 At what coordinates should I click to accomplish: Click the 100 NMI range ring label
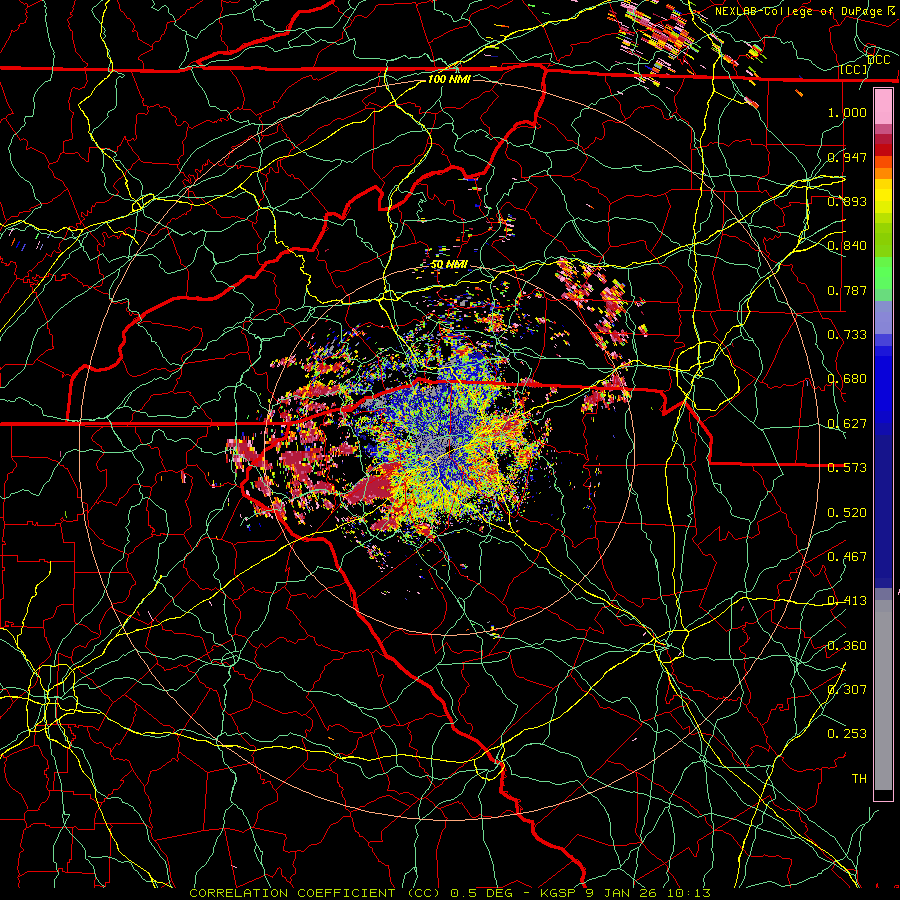click(449, 79)
